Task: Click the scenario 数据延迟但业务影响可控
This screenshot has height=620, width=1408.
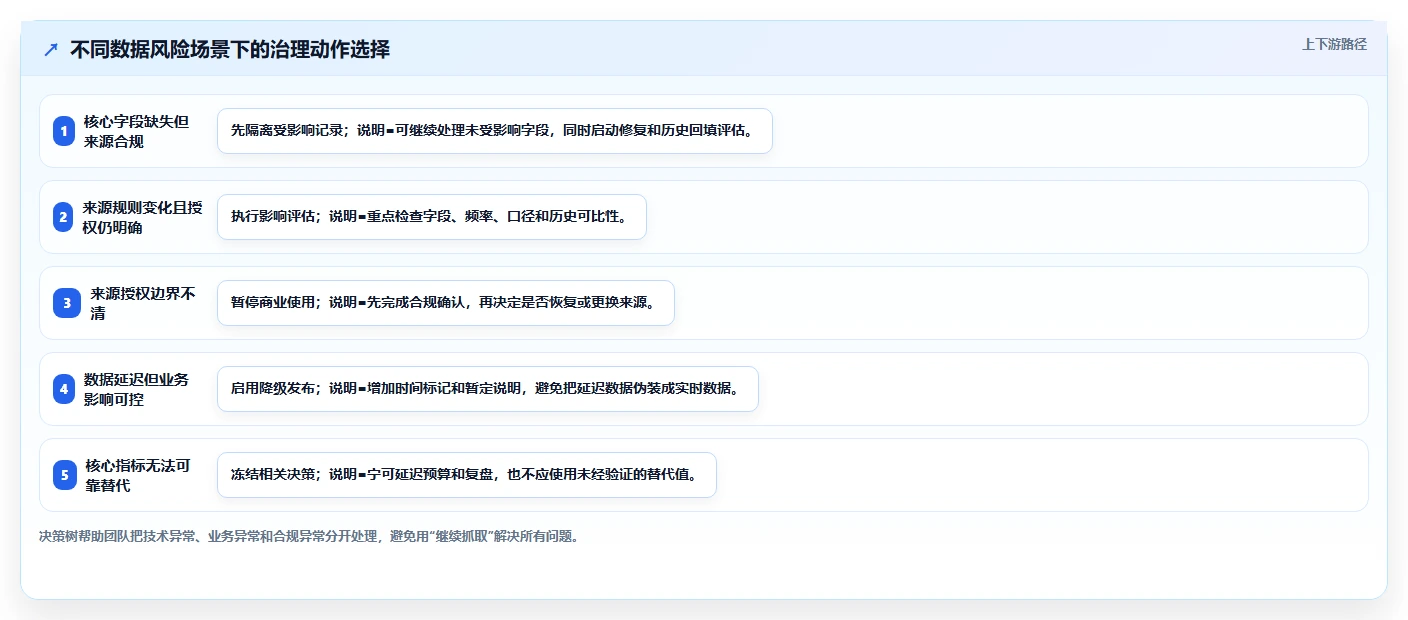Action: coord(137,389)
